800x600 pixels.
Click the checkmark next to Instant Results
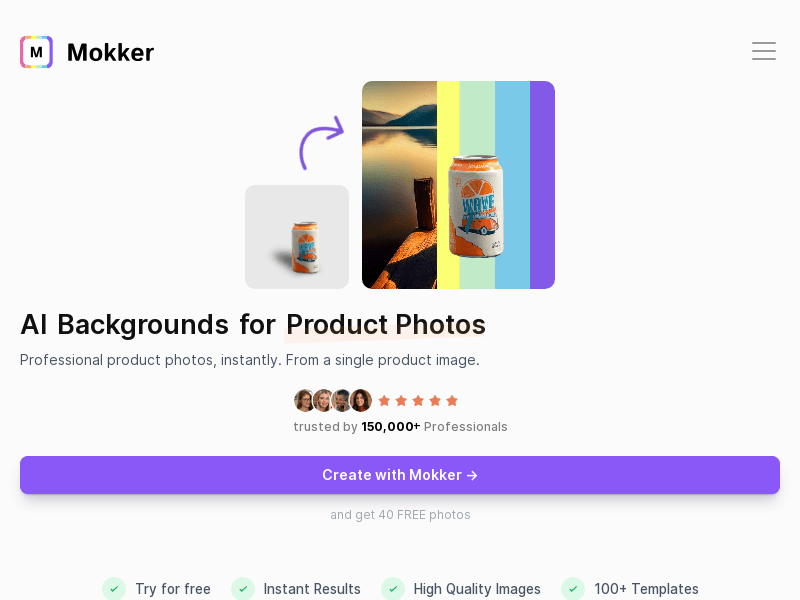[x=243, y=589]
